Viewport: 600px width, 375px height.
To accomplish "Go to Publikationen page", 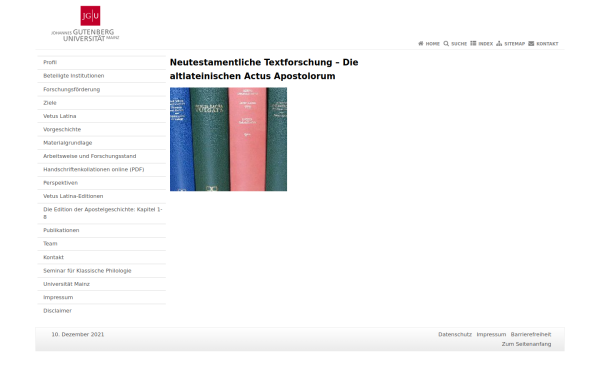I will point(101,230).
